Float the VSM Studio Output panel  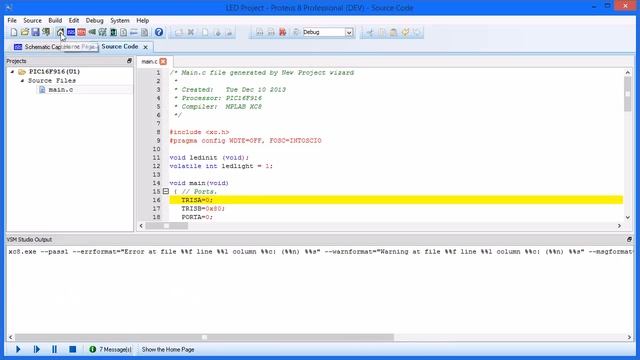[629, 240]
